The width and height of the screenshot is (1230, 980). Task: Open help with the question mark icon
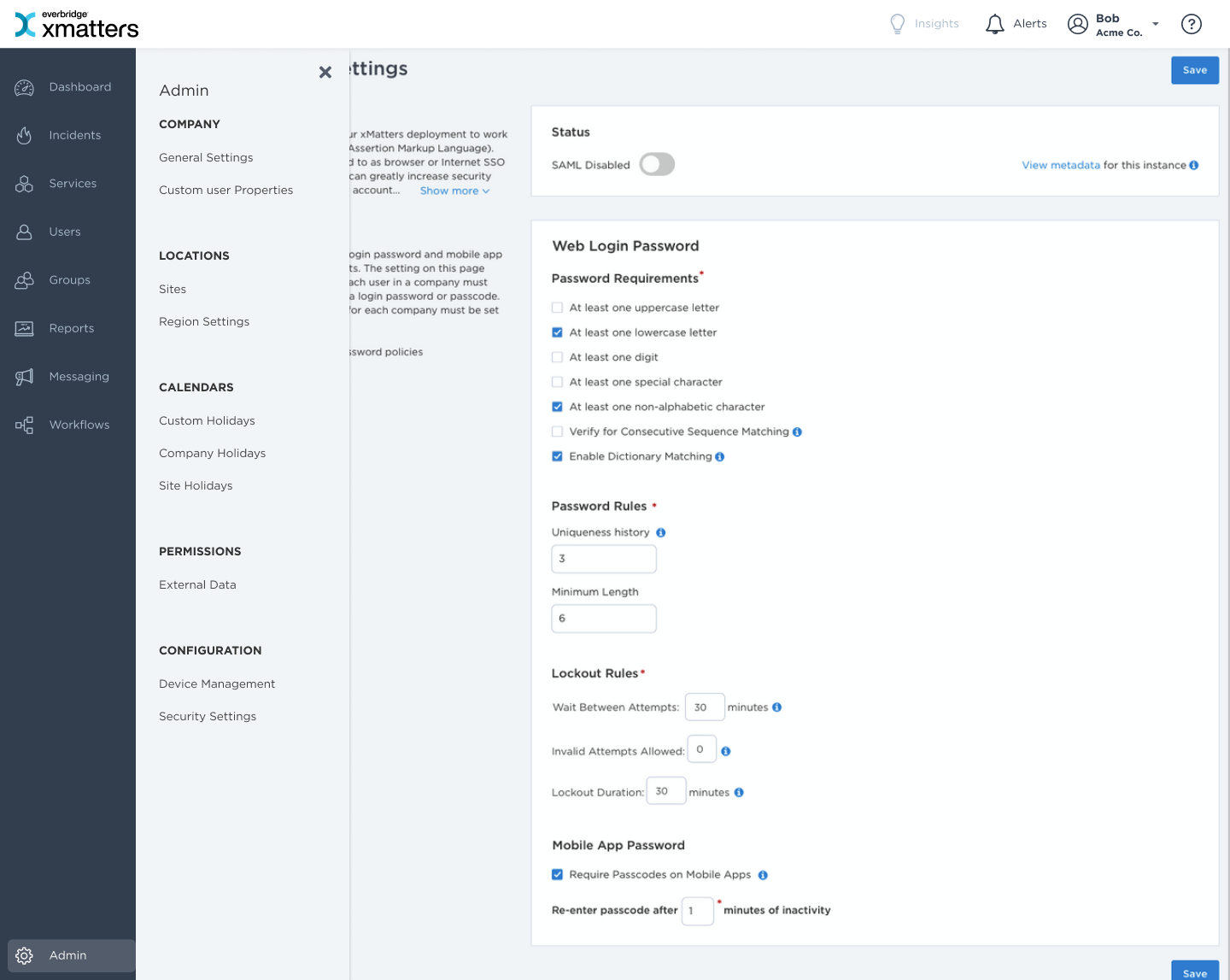click(1191, 24)
